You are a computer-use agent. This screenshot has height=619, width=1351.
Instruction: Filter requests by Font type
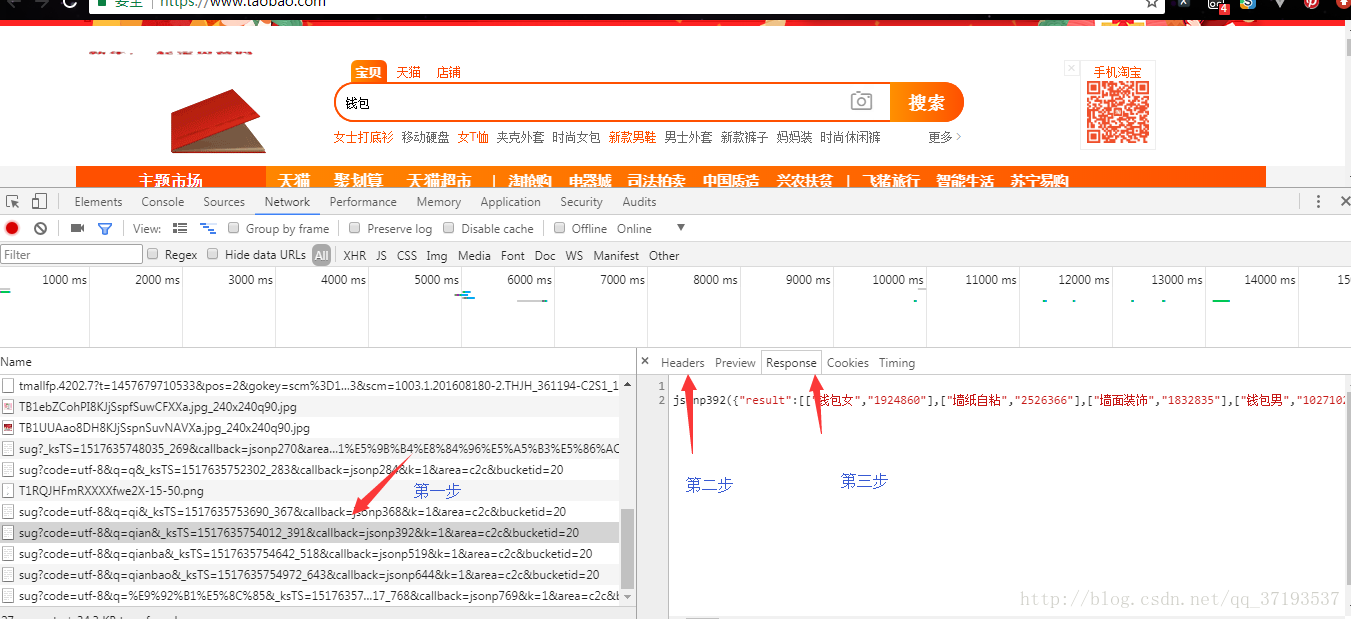click(513, 255)
